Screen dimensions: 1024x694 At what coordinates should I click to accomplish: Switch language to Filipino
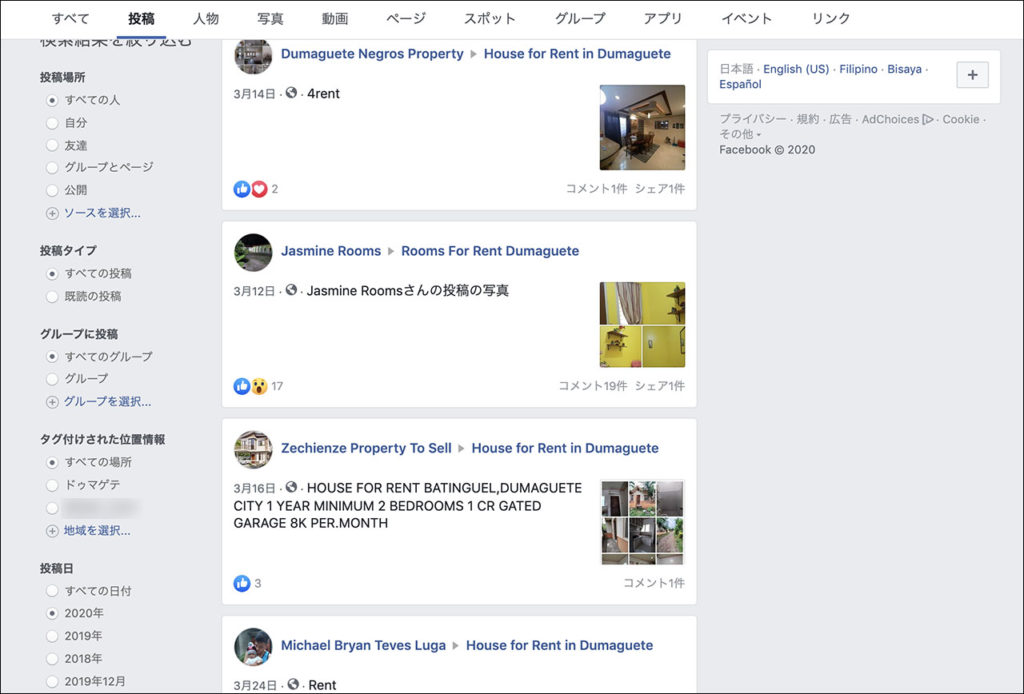point(858,69)
